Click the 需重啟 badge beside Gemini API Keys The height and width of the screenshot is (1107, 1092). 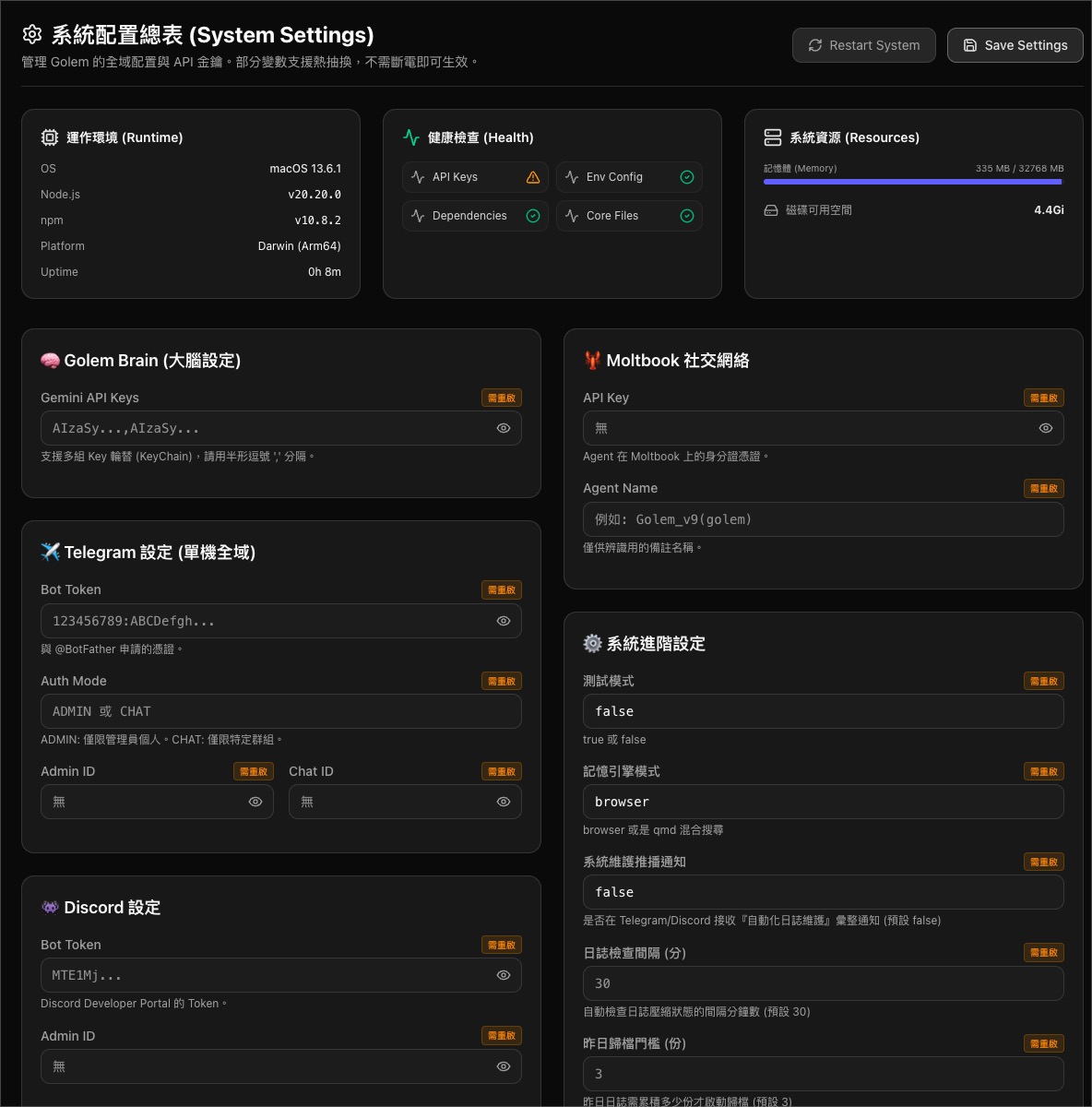(502, 398)
